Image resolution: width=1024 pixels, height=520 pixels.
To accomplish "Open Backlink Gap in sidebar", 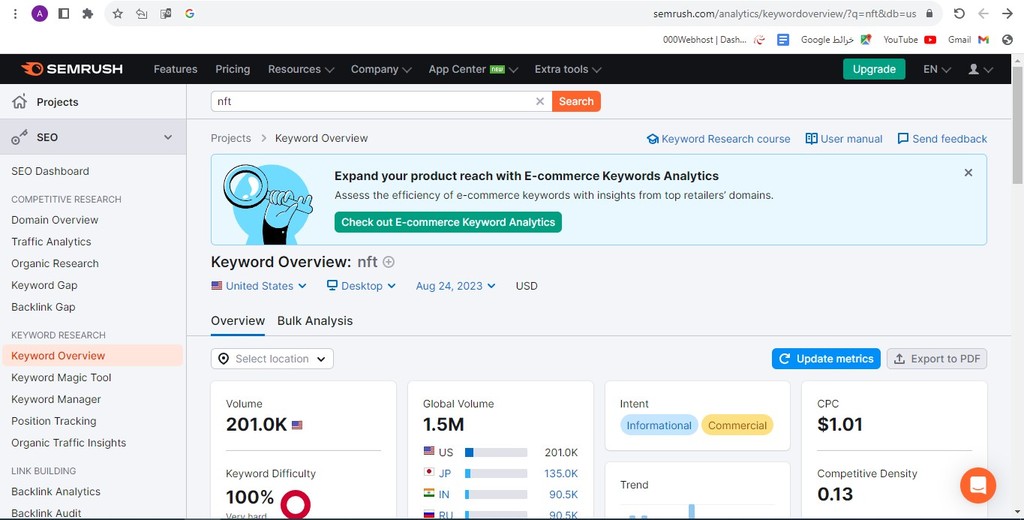I will tap(43, 307).
